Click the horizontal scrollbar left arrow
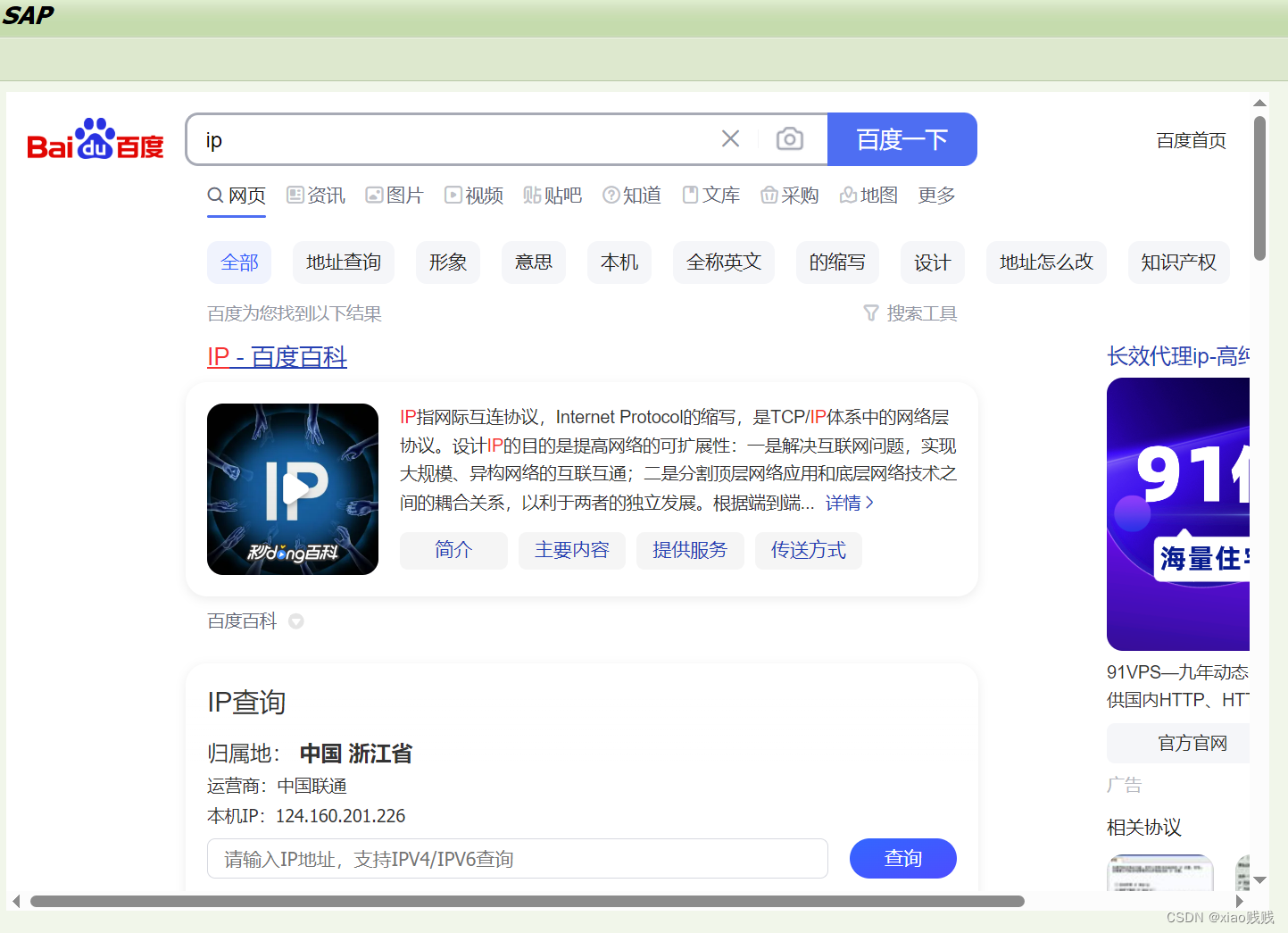Viewport: 1288px width, 933px height. (x=16, y=902)
